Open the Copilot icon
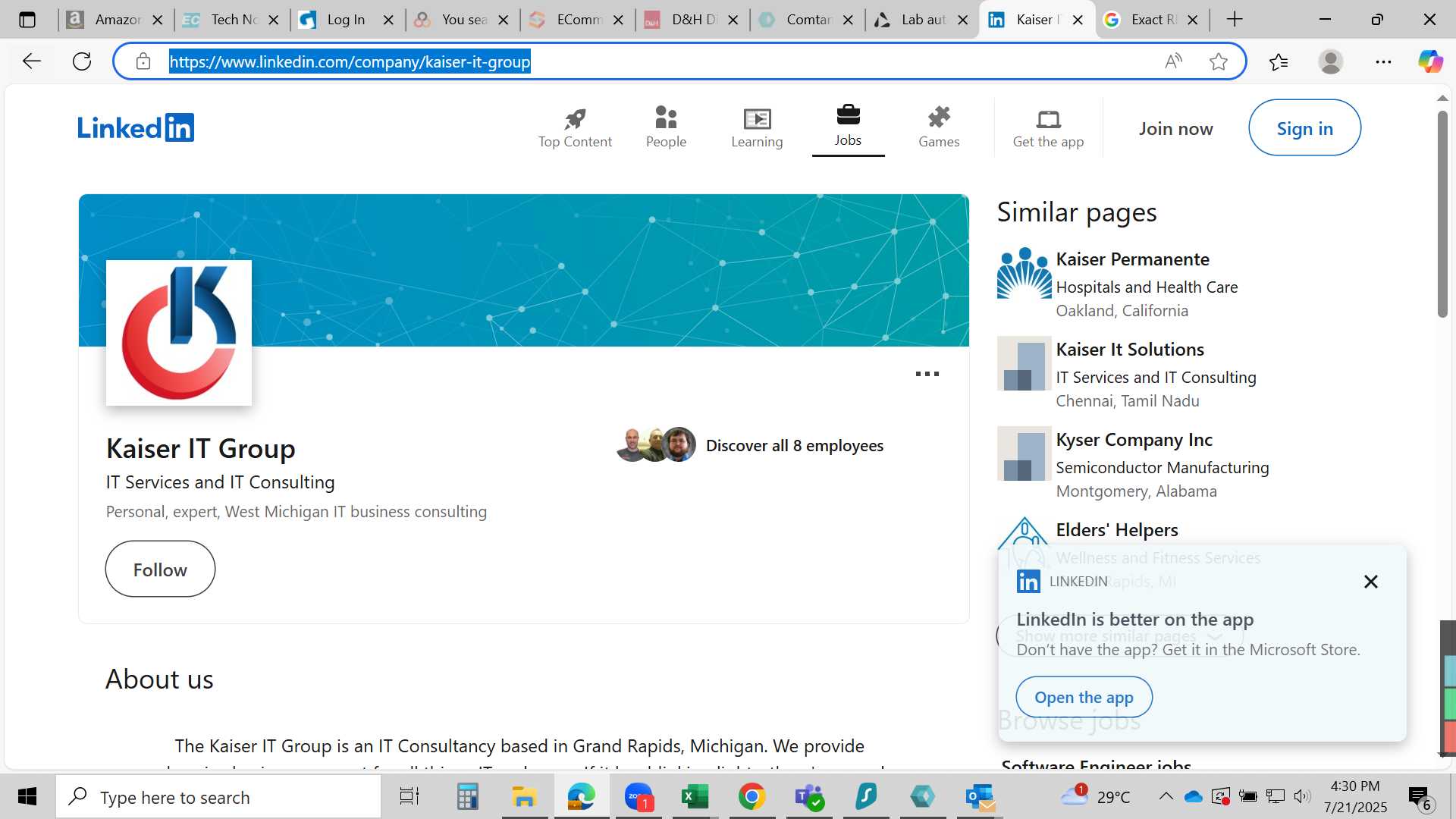This screenshot has height=819, width=1456. pyautogui.click(x=1430, y=61)
